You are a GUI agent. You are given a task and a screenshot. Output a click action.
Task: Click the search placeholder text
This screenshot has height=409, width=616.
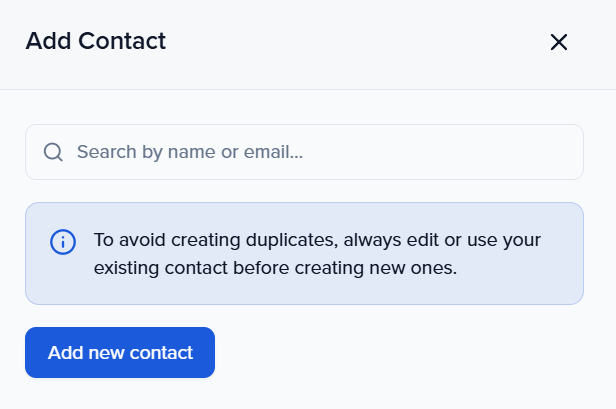pos(190,152)
